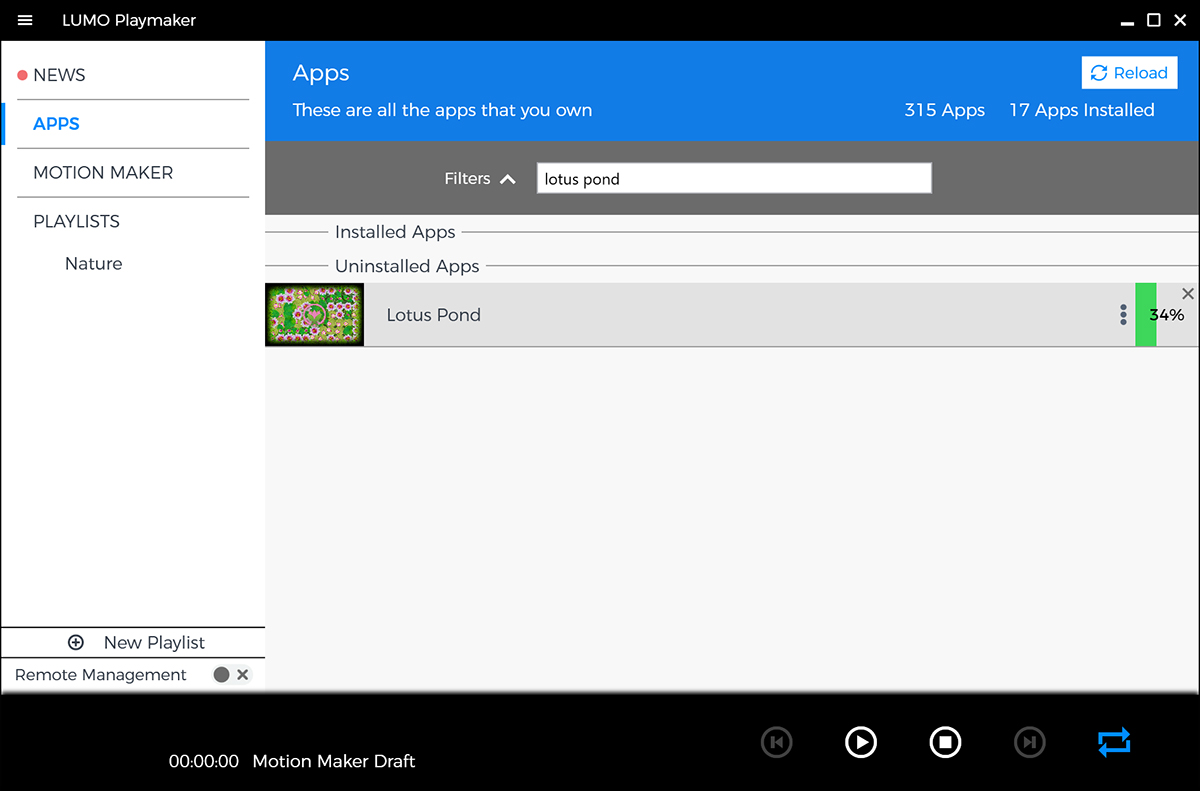This screenshot has height=791, width=1200.
Task: Click the Lotus Pond download progress bar
Action: pos(1160,316)
